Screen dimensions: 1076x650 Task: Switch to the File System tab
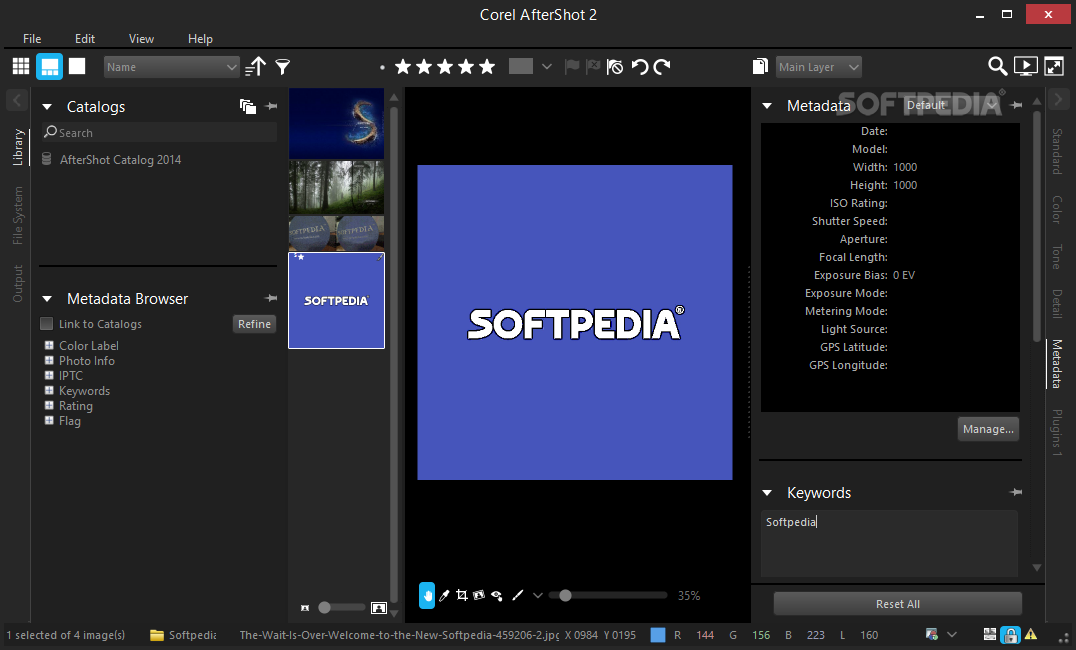tap(18, 216)
